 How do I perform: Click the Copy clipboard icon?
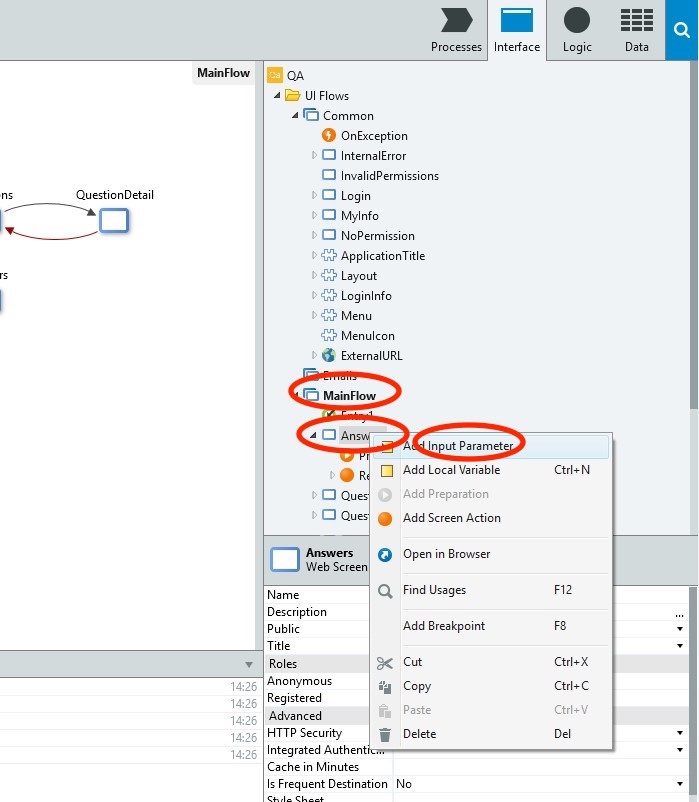[x=385, y=686]
